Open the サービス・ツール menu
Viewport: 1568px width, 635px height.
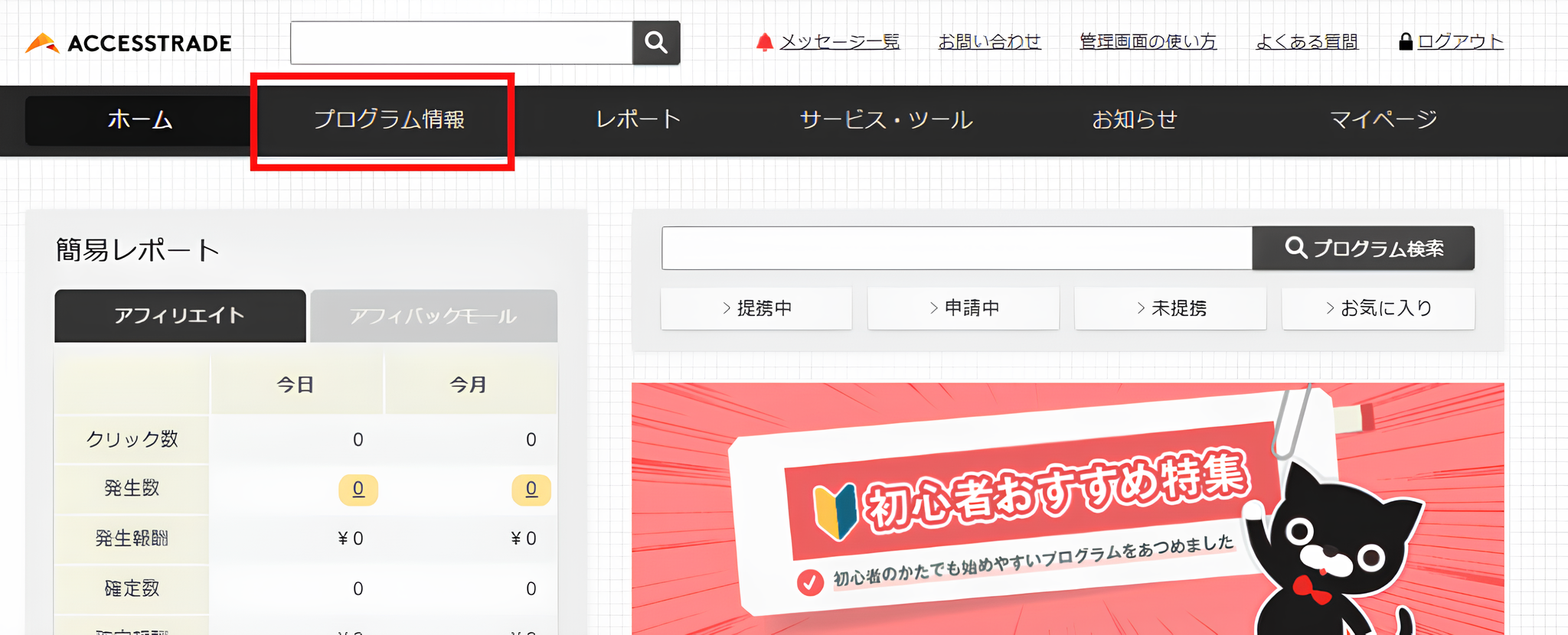click(886, 120)
